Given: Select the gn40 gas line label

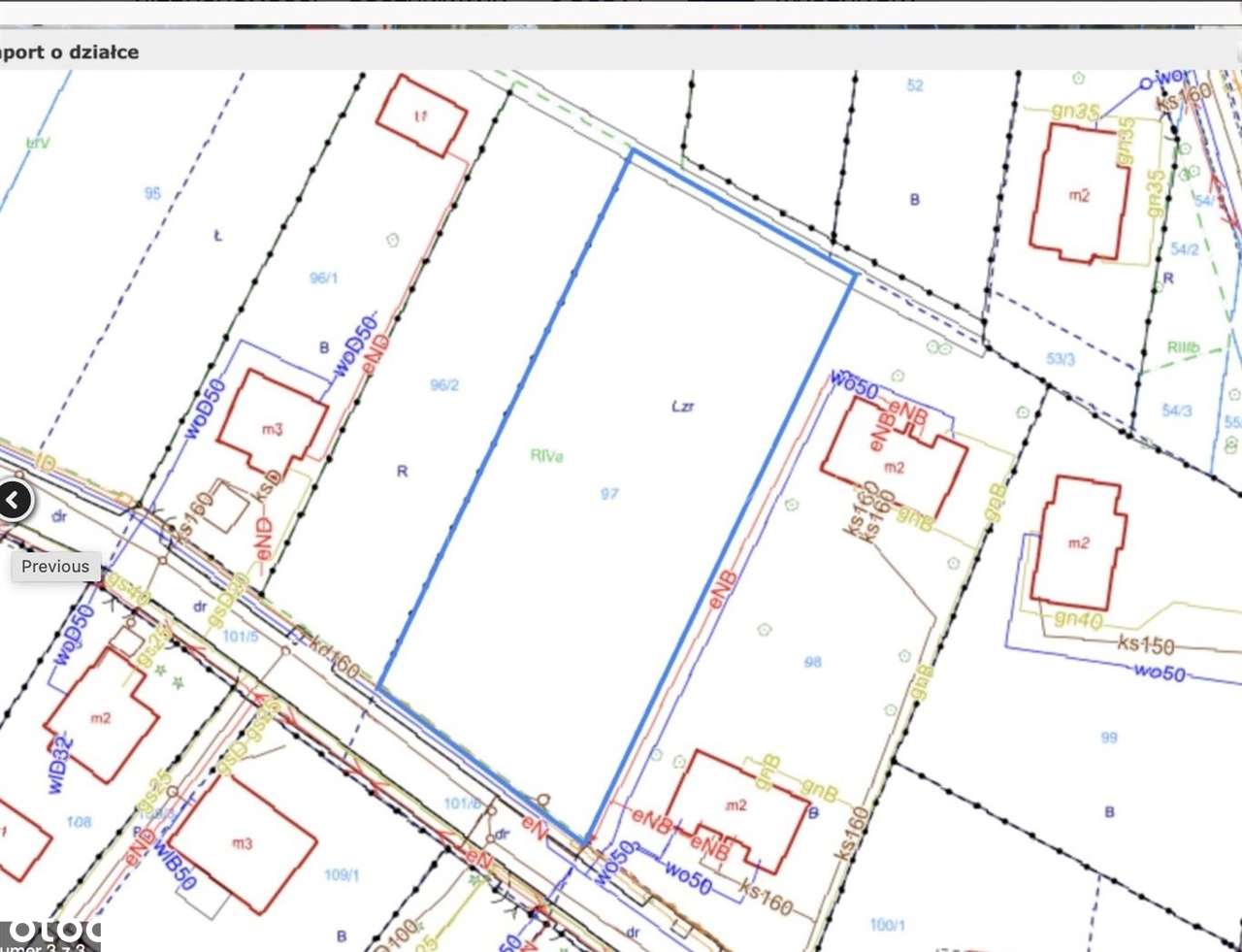Looking at the screenshot, I should (x=1078, y=618).
